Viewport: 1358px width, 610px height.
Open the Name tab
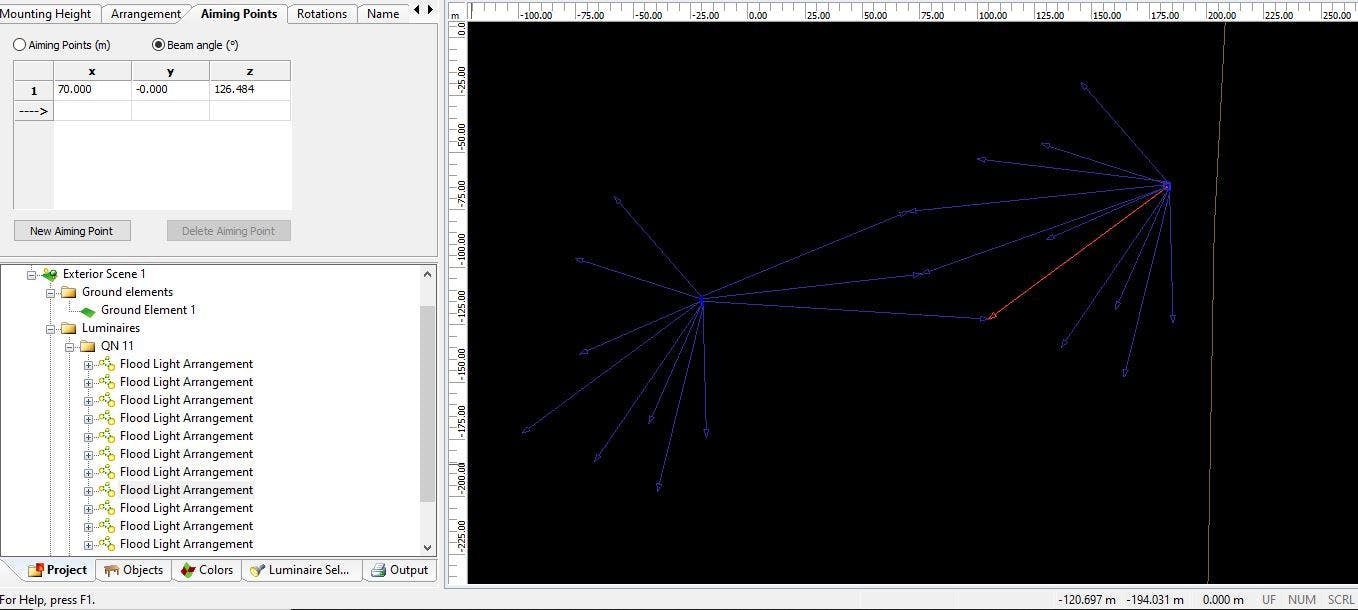point(383,14)
